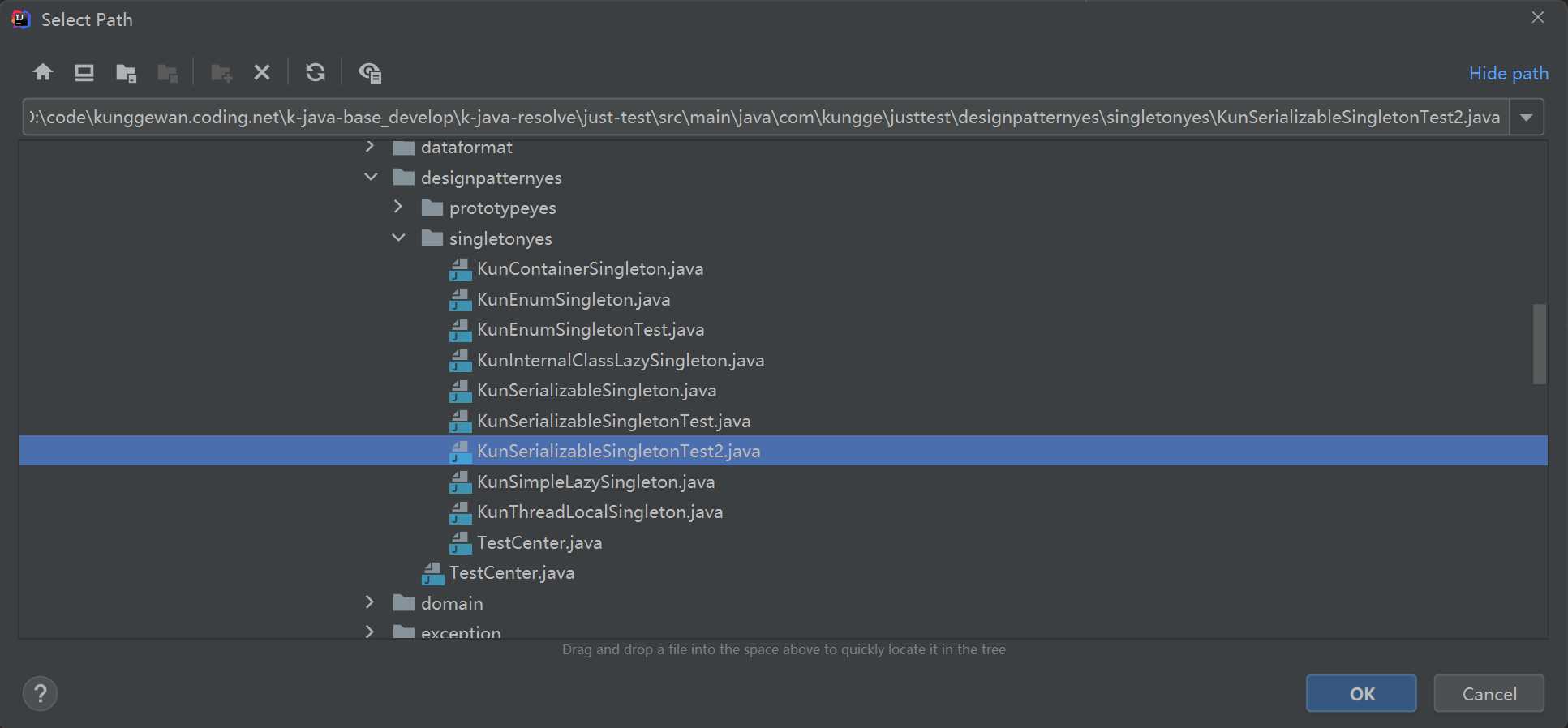Expand the exception folder
1568x728 pixels.
(370, 632)
